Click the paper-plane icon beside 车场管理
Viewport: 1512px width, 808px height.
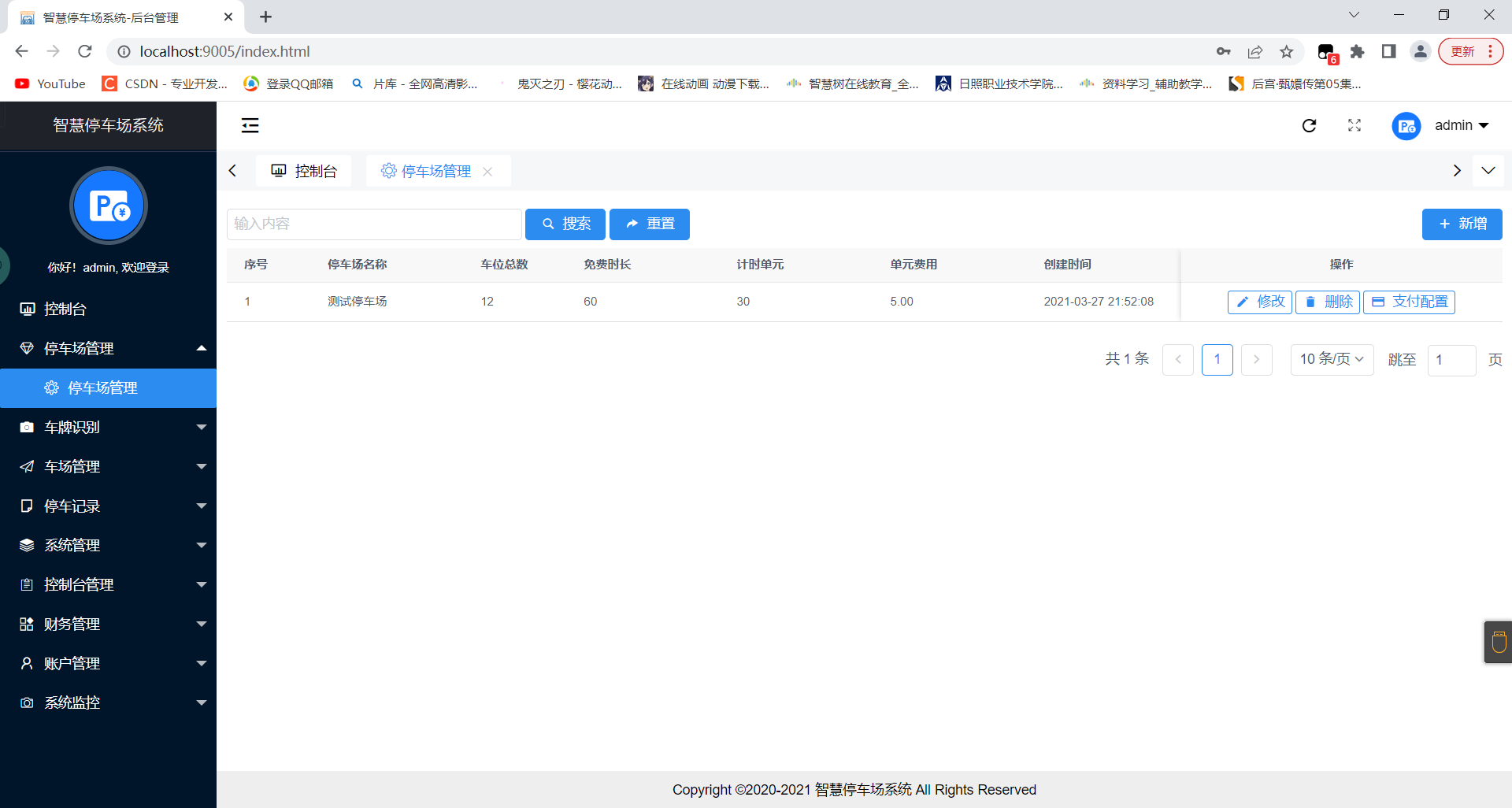click(27, 466)
